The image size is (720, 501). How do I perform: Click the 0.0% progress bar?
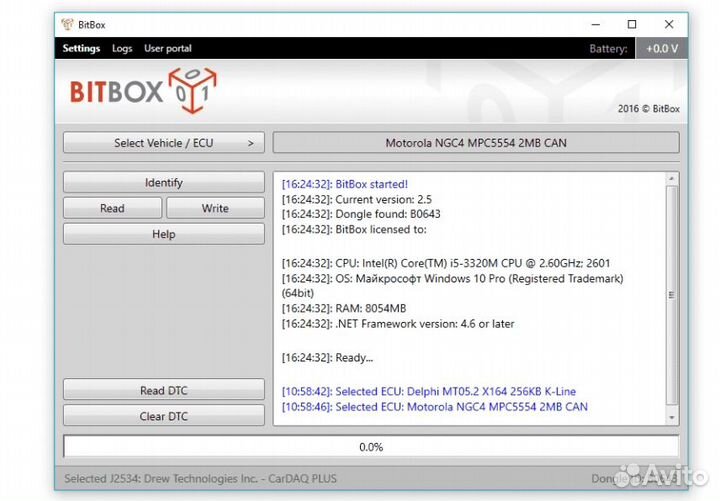(x=371, y=446)
